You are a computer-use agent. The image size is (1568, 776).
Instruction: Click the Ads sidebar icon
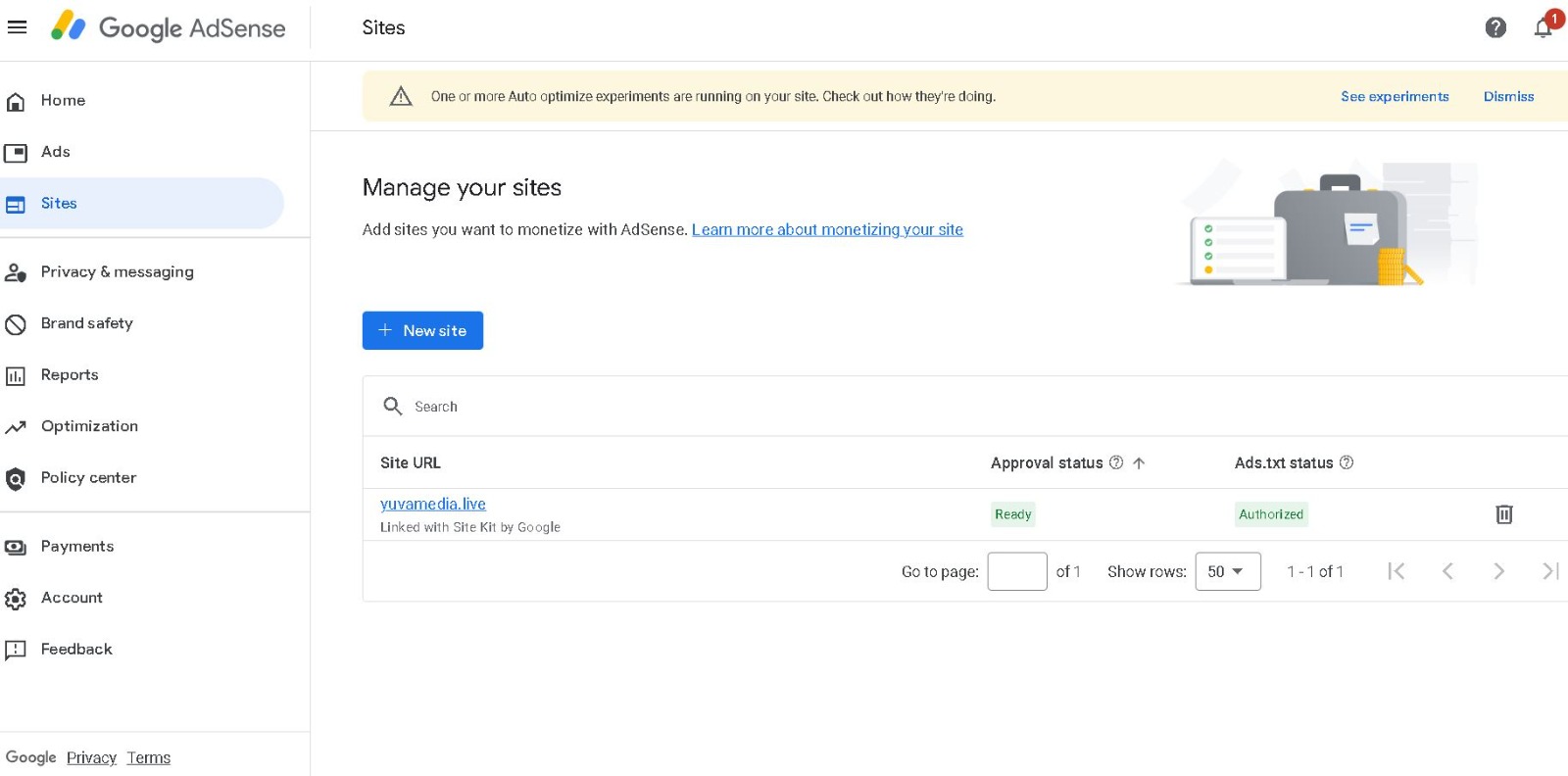pos(16,152)
